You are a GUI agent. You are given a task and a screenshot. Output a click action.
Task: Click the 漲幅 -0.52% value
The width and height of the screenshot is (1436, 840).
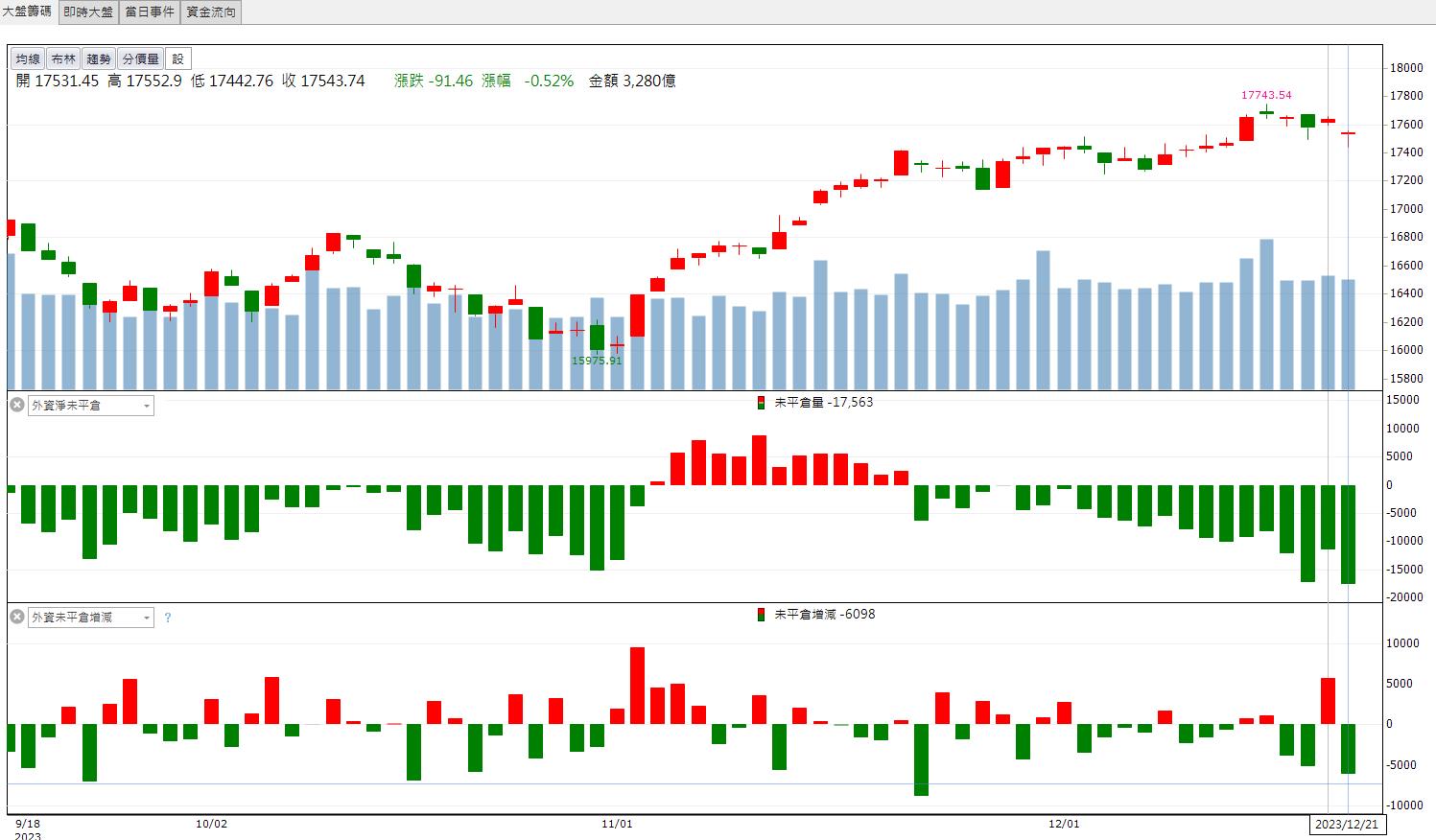528,81
